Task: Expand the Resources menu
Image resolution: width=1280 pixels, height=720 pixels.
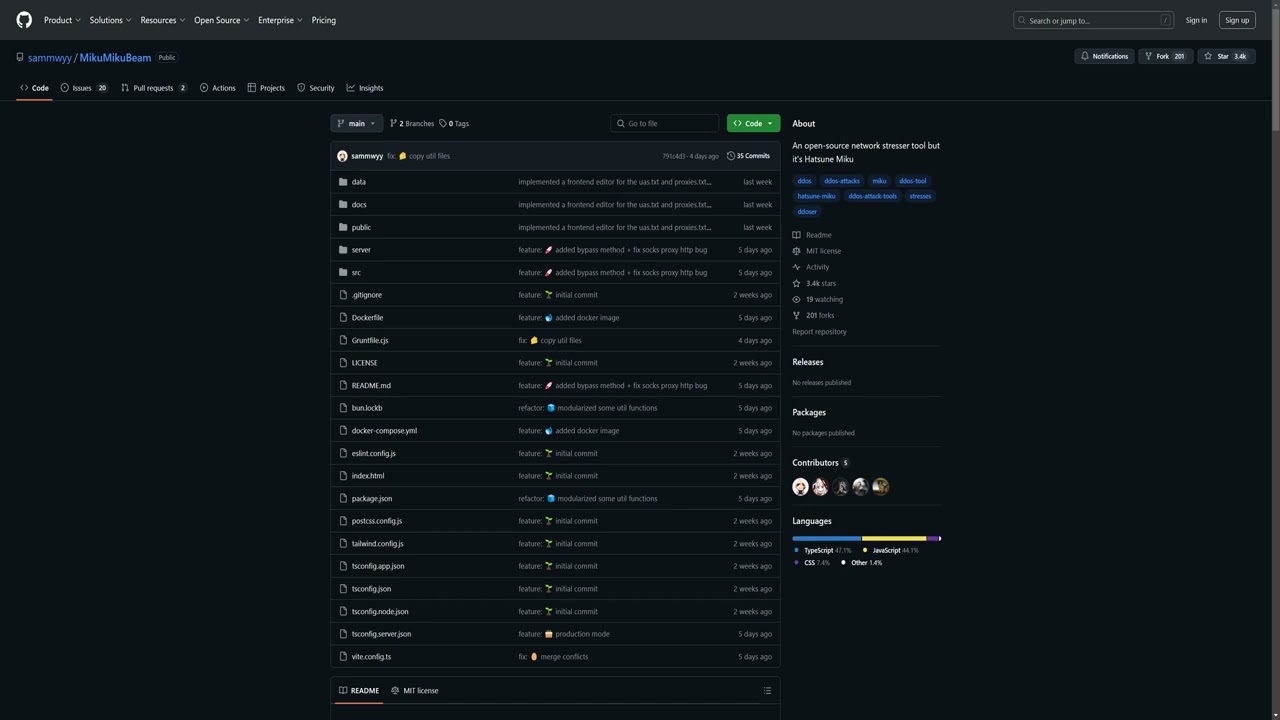Action: pyautogui.click(x=162, y=20)
